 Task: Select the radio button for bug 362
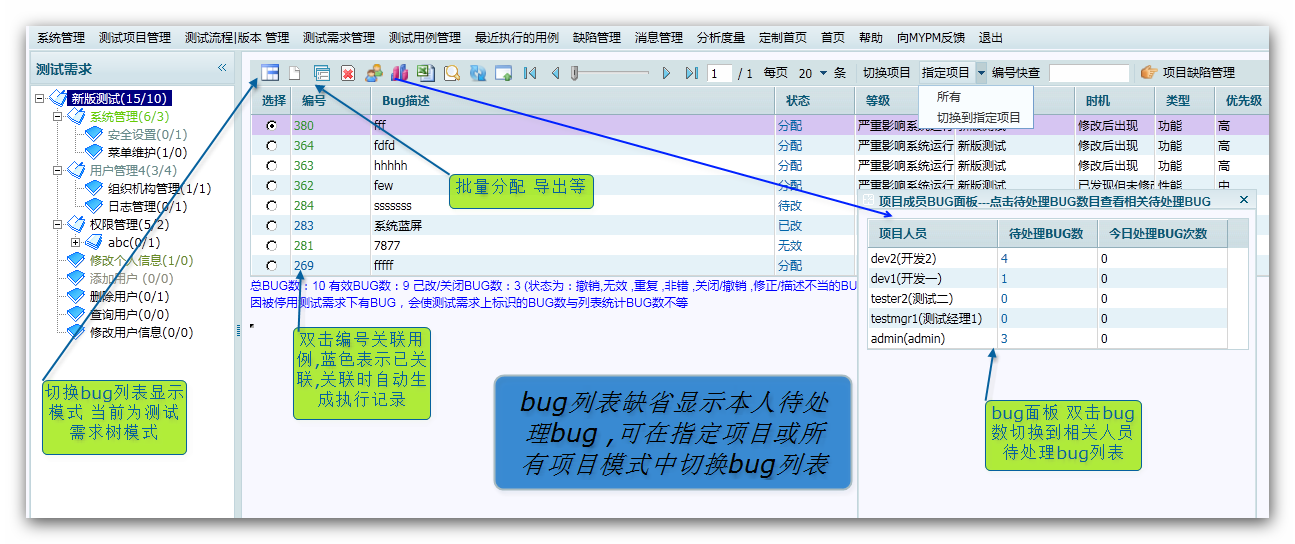271,186
